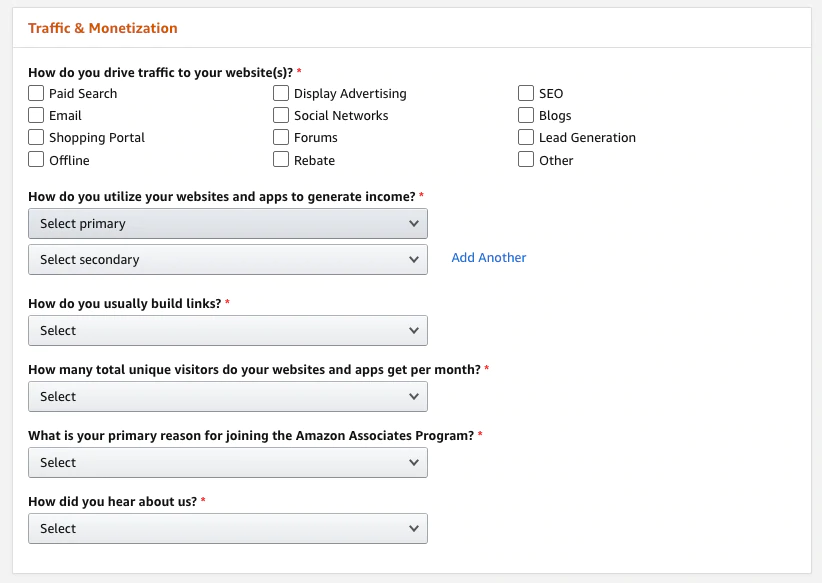The width and height of the screenshot is (822, 583).
Task: Check Display Advertising option
Action: pos(281,93)
